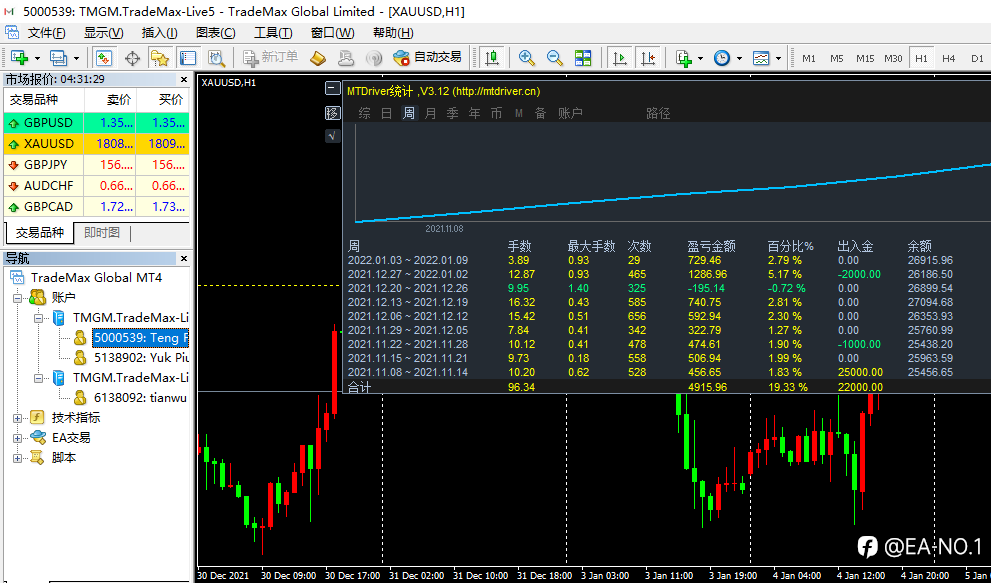The image size is (991, 583).
Task: Expand the indicators dropdown arrow
Action: (700, 59)
